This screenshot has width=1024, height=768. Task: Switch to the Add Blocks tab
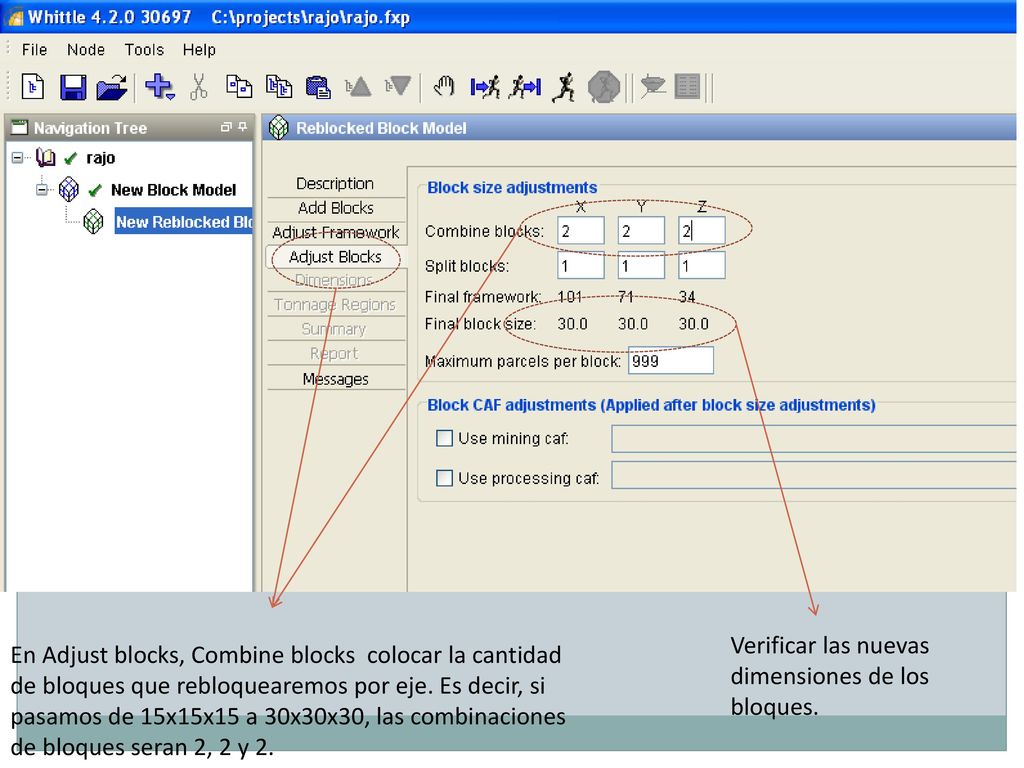[336, 208]
